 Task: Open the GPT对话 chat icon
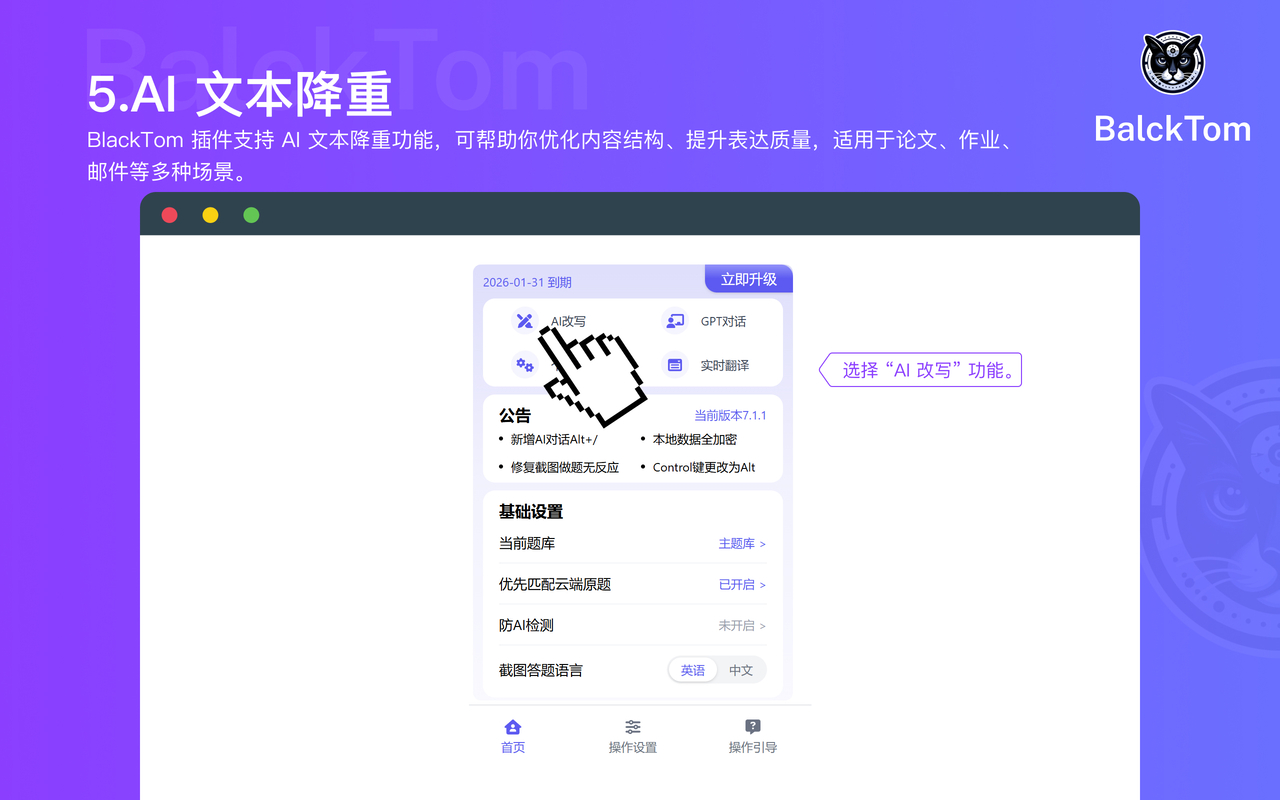pos(675,321)
